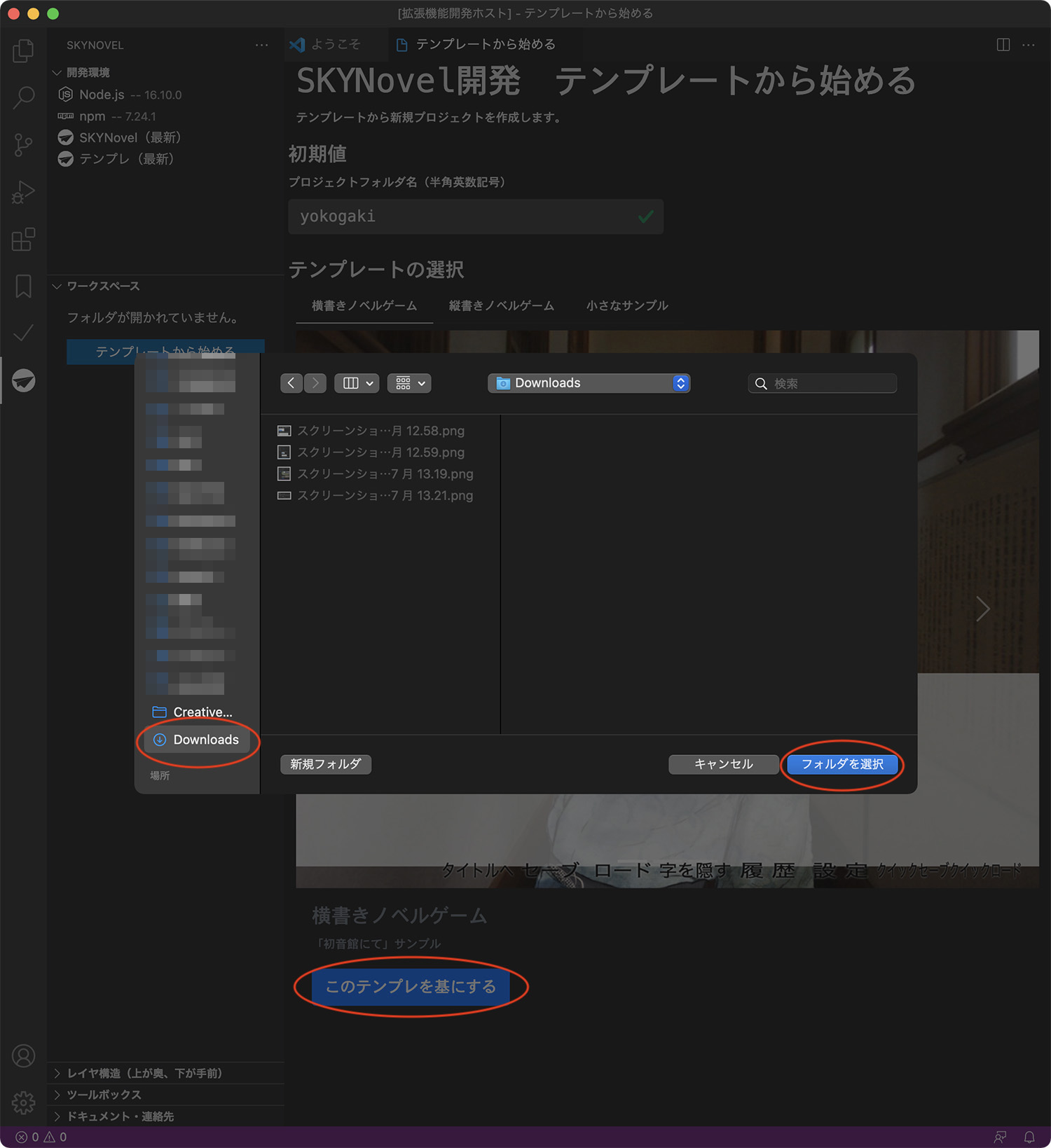Screen dimensions: 1051x1148
Task: Open Run and Debug view
Action: coord(23,192)
